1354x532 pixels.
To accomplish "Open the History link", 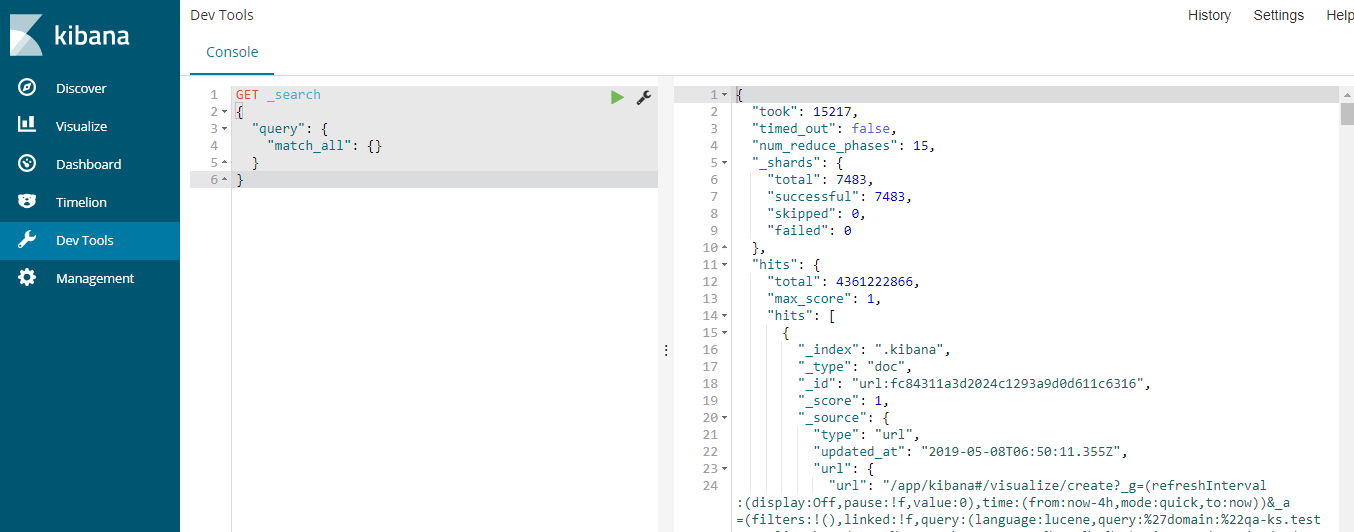I will 1209,15.
